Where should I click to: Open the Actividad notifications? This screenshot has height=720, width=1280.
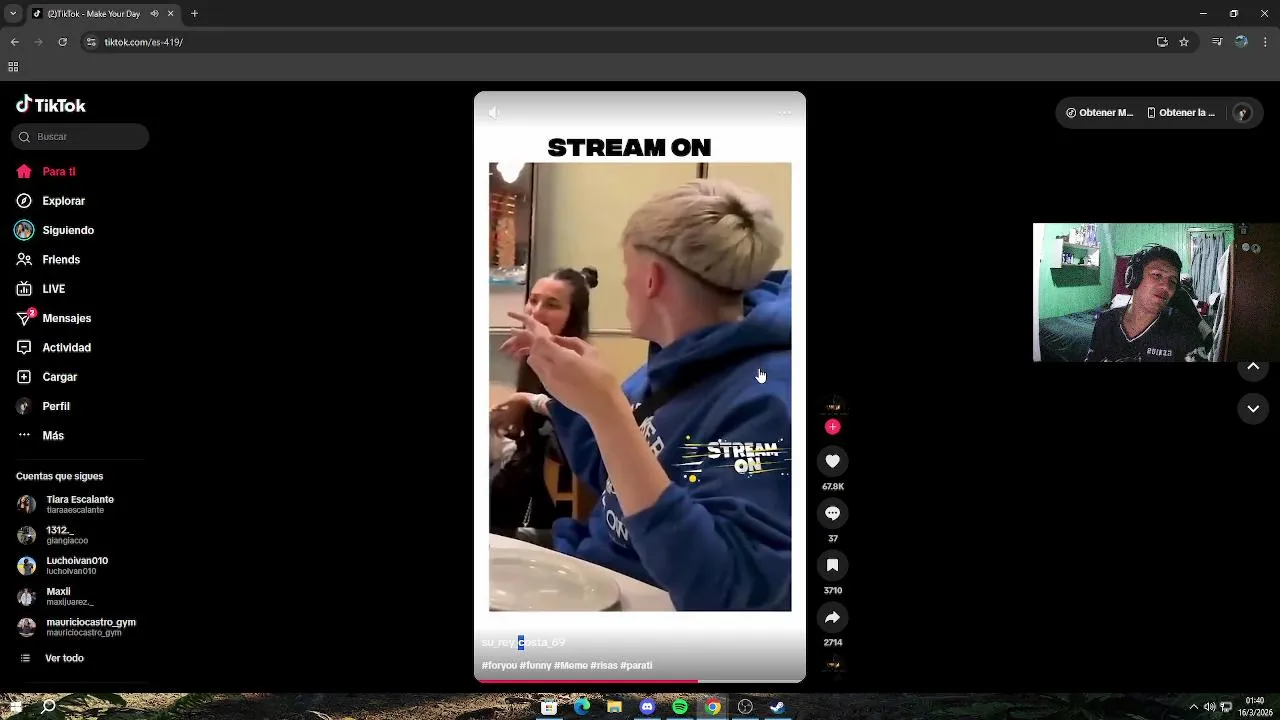(x=54, y=348)
